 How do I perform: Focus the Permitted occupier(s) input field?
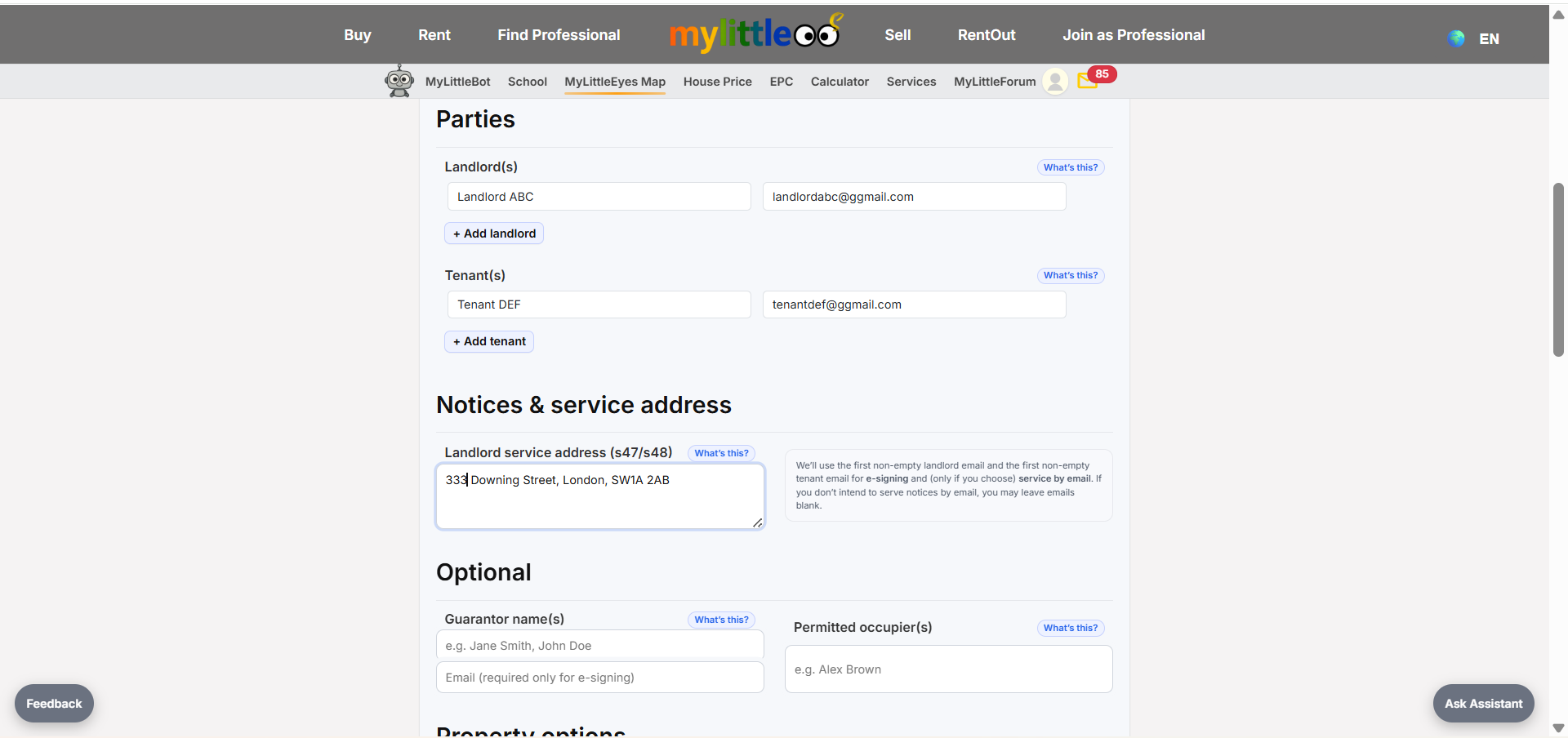(x=947, y=669)
